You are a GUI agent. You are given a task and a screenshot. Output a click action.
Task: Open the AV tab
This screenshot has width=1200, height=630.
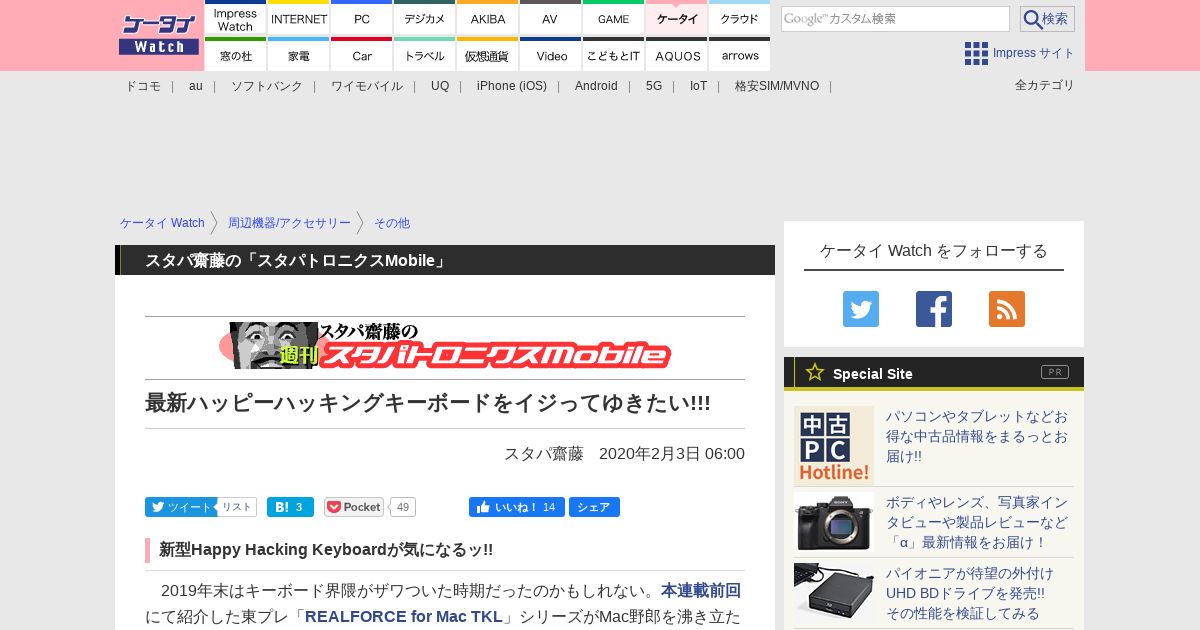550,18
